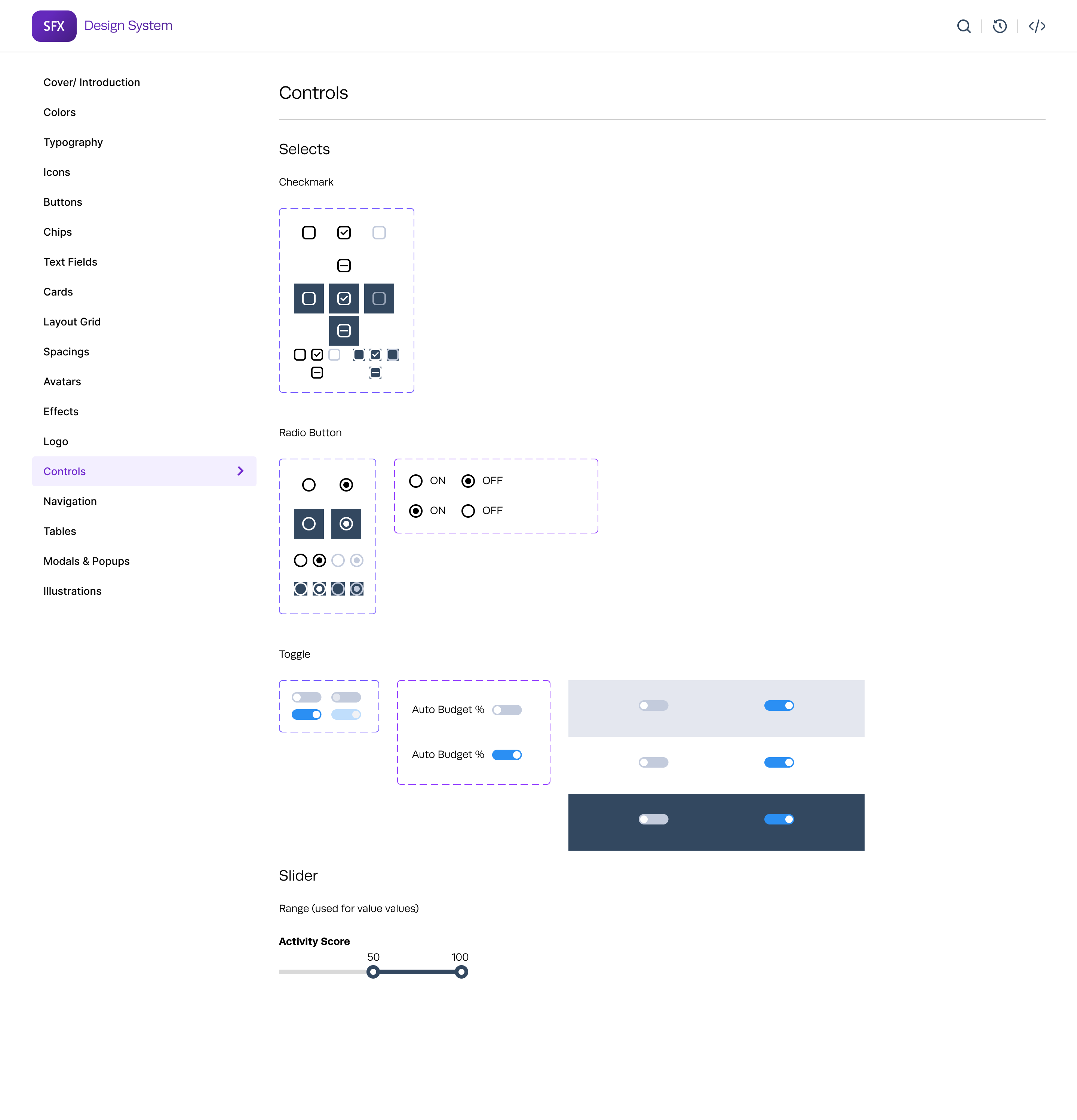This screenshot has height=1120, width=1077.
Task: Click the checked checkbox on dark tile
Action: pyautogui.click(x=344, y=299)
